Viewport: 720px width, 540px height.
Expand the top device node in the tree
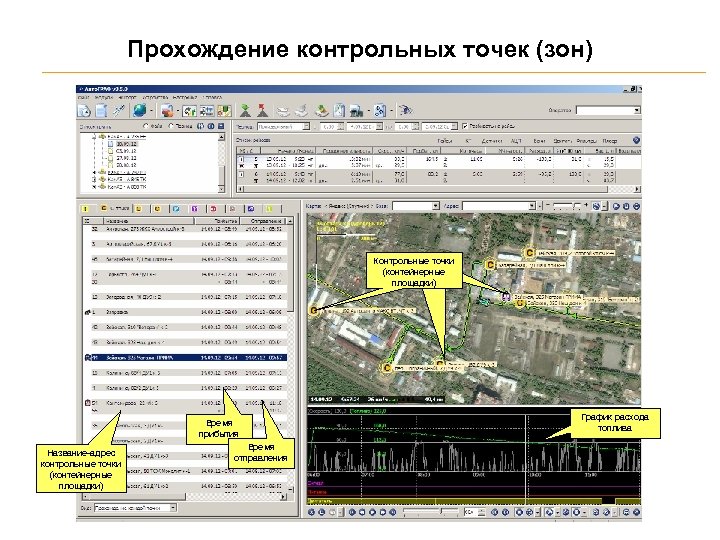click(x=94, y=136)
